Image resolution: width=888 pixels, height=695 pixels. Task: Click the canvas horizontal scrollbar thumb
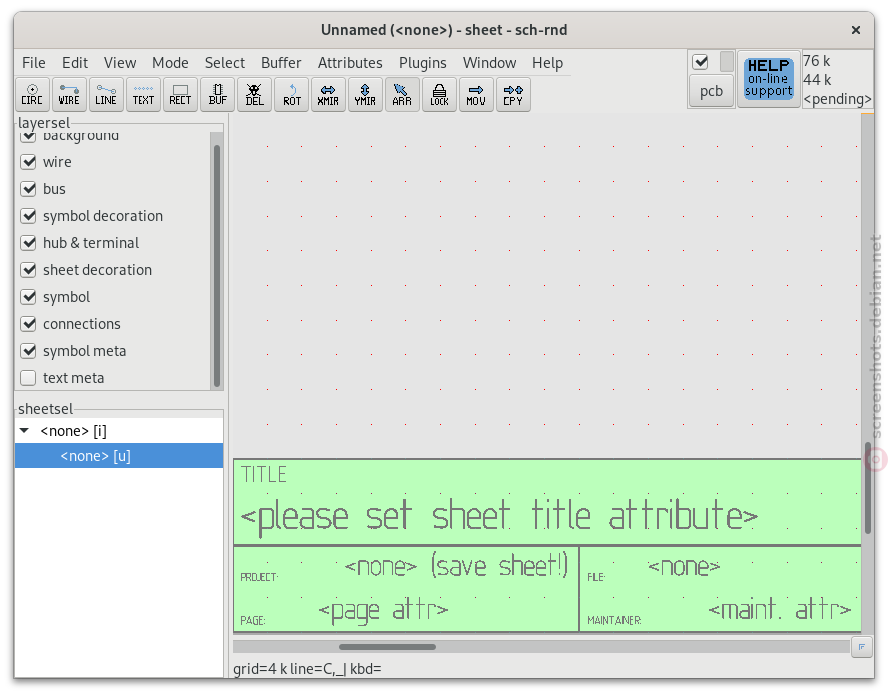pos(387,647)
